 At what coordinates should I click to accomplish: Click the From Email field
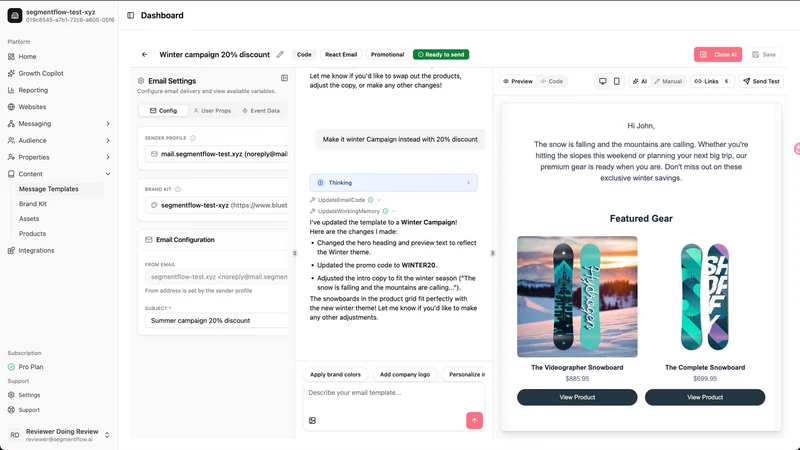pos(216,277)
